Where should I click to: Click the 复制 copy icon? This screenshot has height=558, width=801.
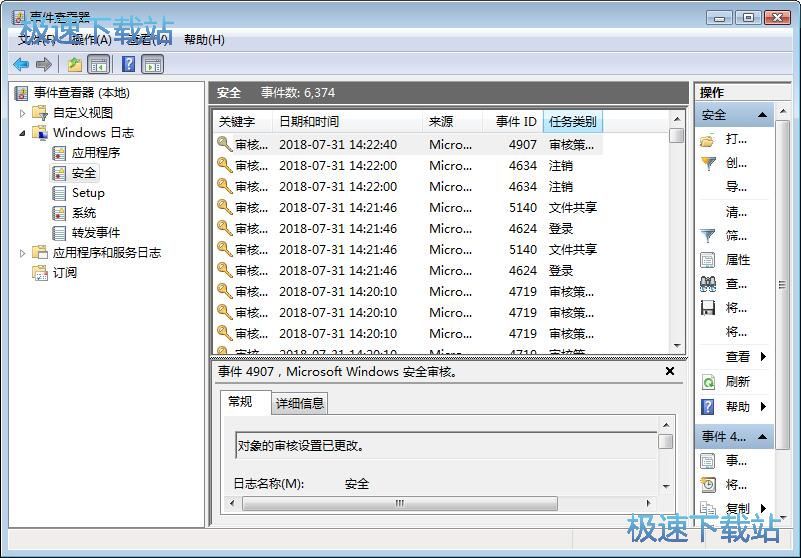[708, 508]
